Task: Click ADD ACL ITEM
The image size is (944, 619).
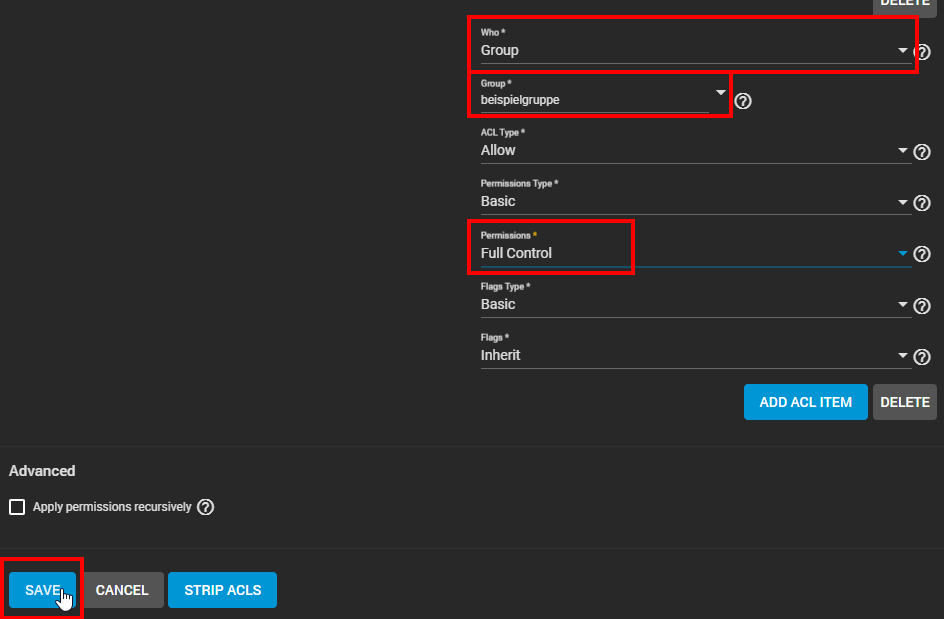Action: pos(805,402)
